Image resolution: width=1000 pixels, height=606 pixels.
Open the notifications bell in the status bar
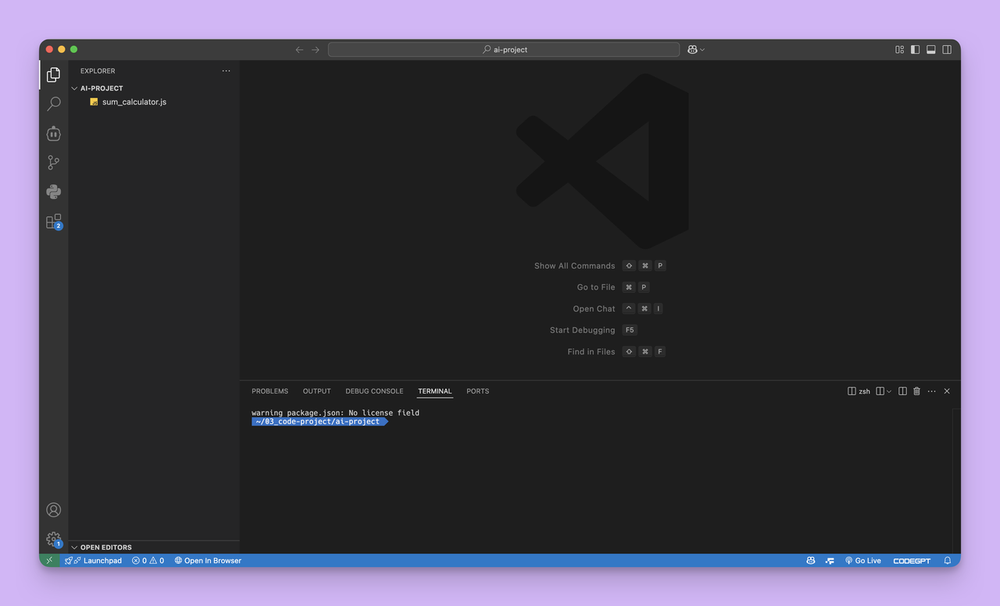click(947, 560)
